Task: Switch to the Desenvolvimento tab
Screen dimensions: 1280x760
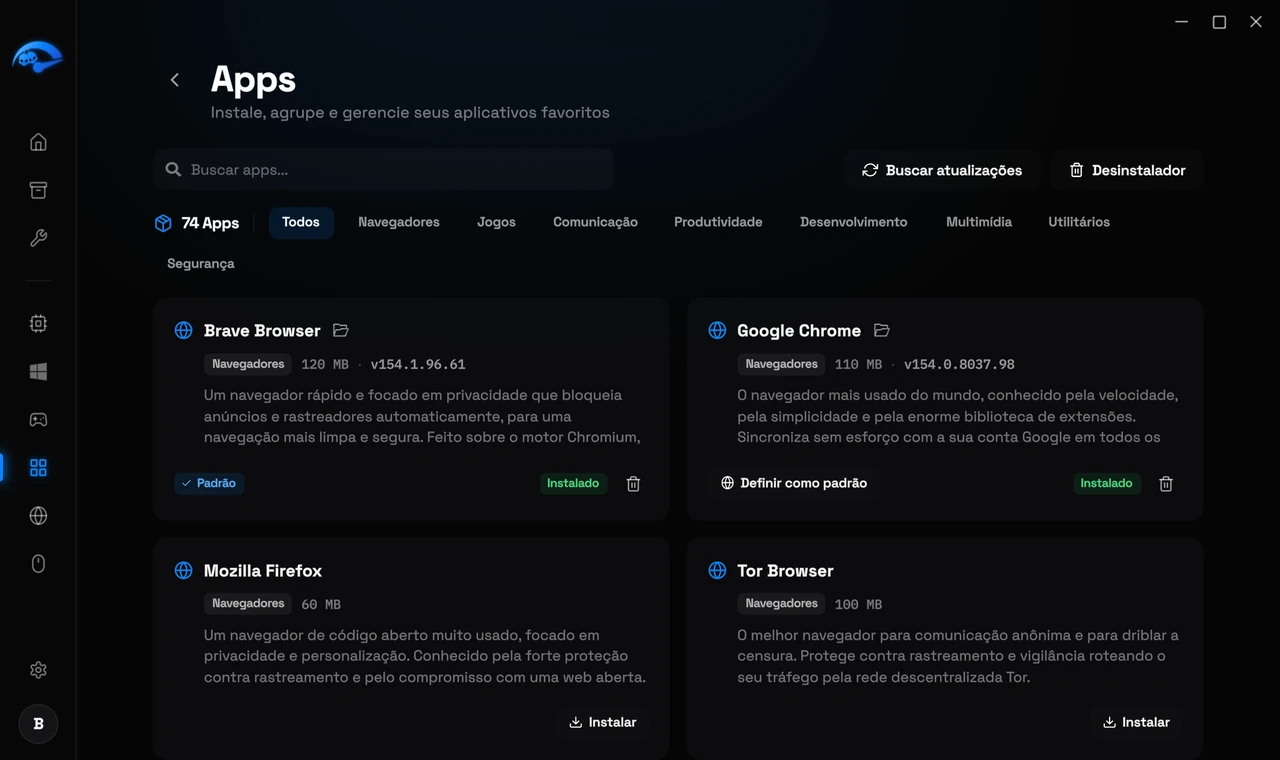Action: click(853, 222)
